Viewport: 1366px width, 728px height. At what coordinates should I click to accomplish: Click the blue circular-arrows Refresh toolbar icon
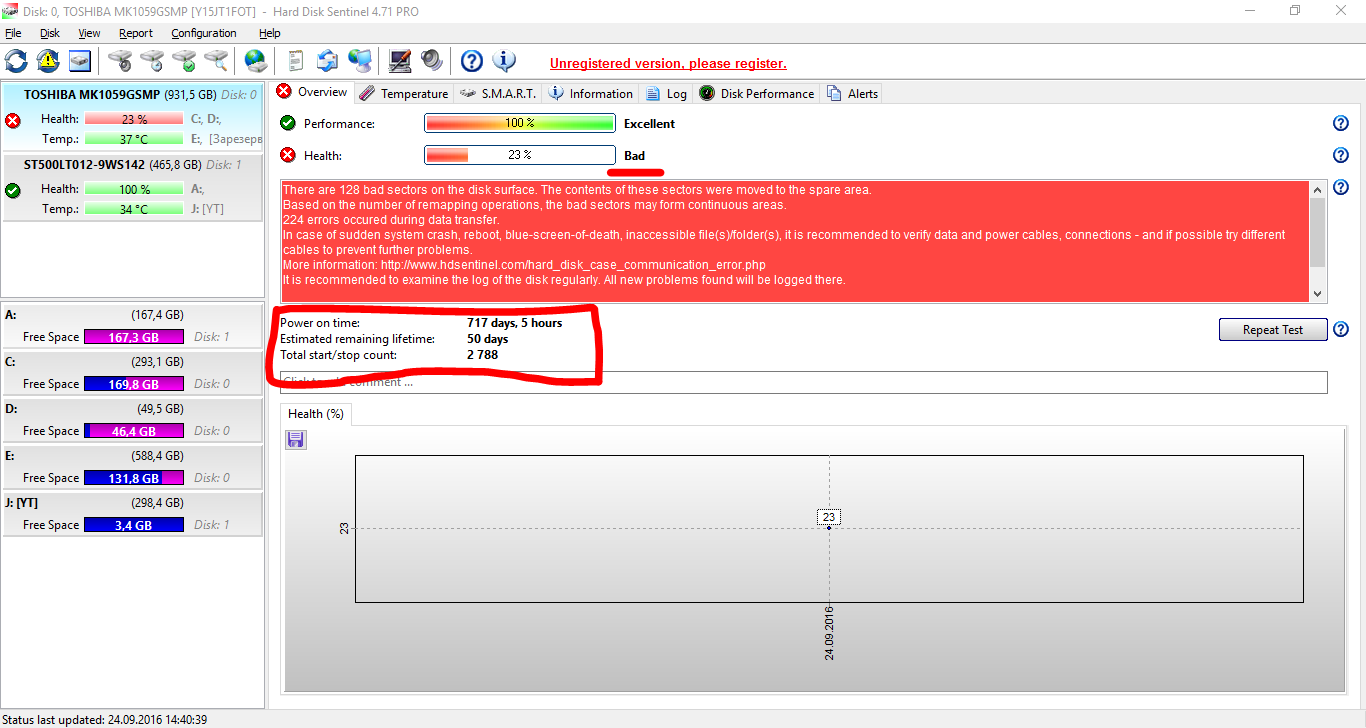click(16, 61)
